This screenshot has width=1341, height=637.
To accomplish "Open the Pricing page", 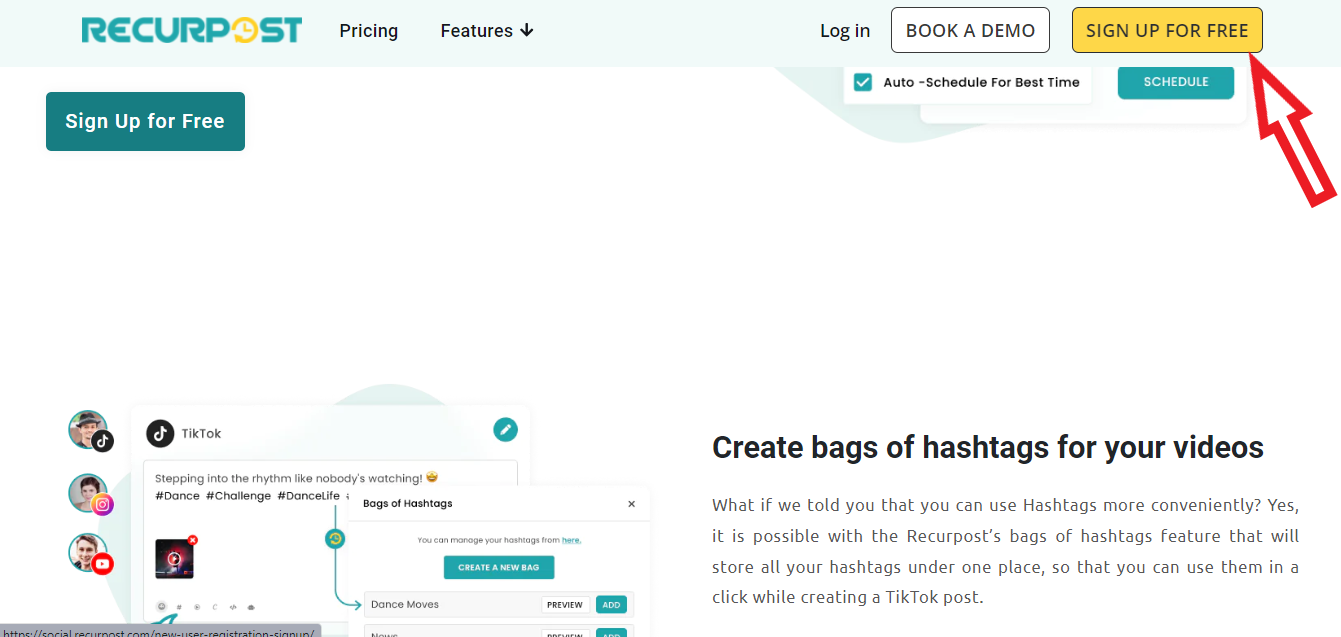I will (x=368, y=31).
